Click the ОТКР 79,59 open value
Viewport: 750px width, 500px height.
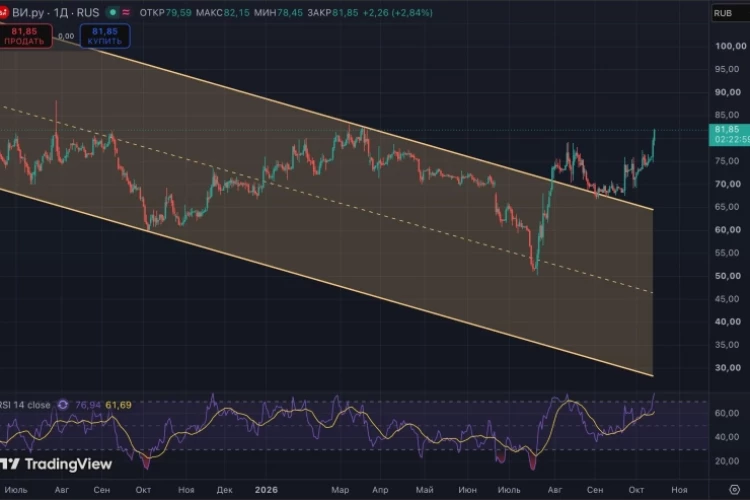coord(165,13)
